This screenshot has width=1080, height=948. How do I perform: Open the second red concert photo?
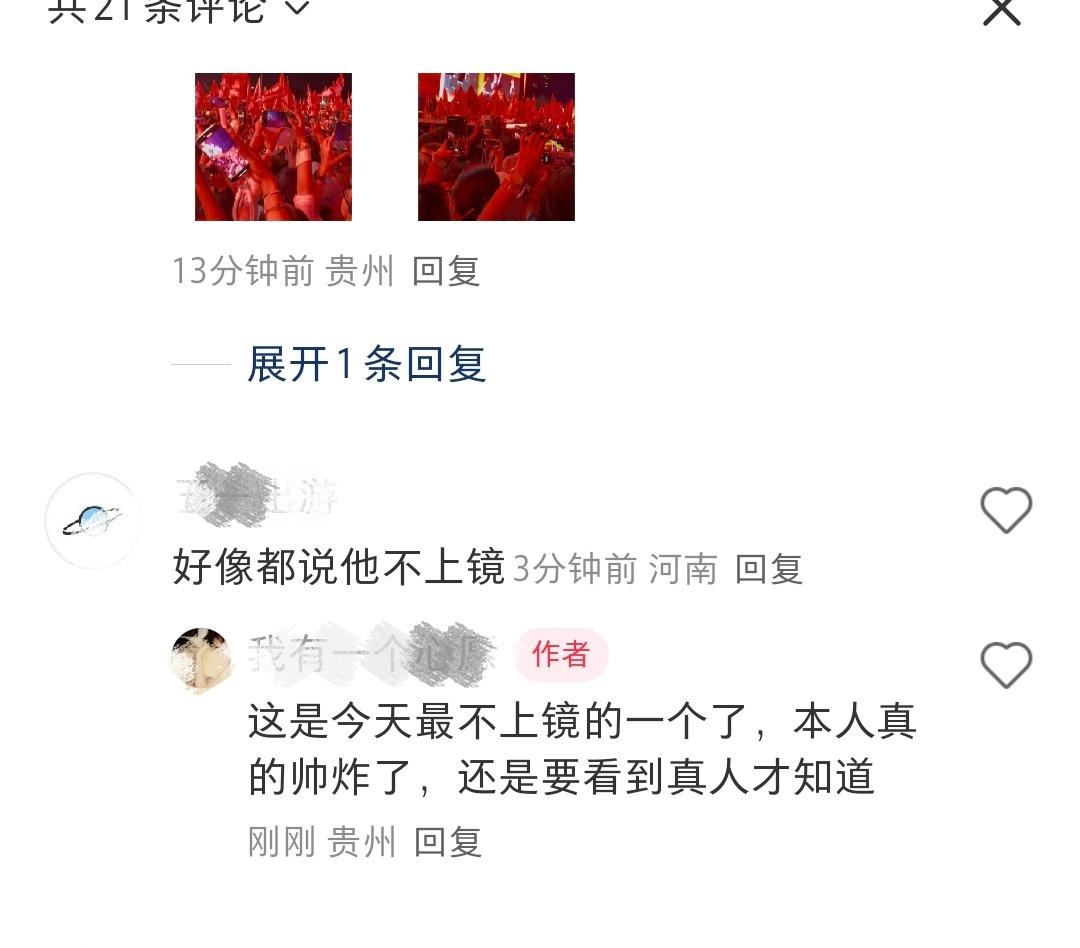[496, 147]
